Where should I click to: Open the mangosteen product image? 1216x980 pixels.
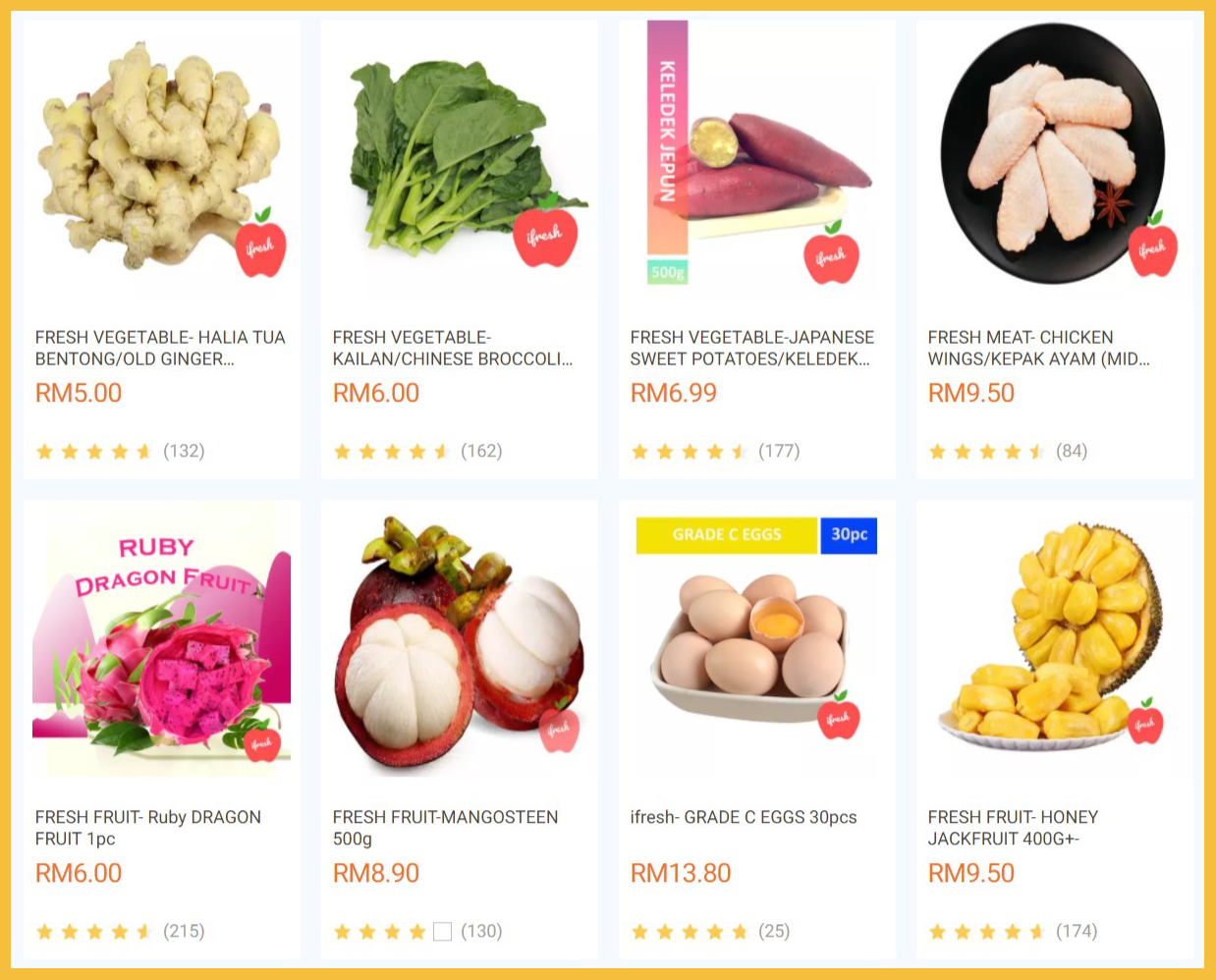click(x=460, y=639)
